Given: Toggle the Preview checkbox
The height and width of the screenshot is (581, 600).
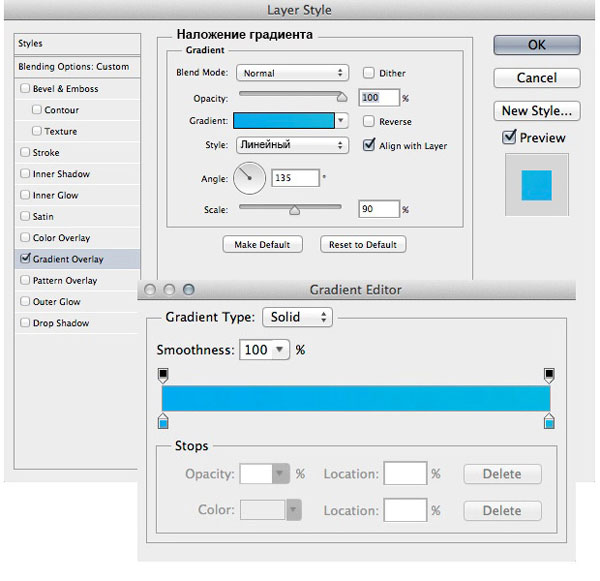Looking at the screenshot, I should 509,137.
